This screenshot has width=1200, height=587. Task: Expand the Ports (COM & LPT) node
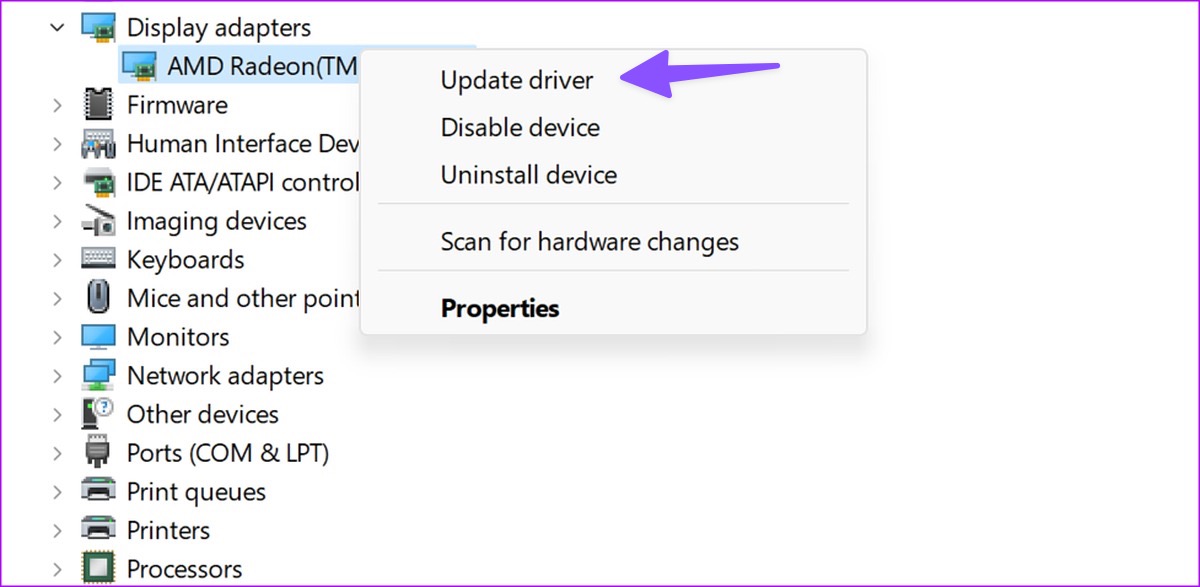point(57,453)
